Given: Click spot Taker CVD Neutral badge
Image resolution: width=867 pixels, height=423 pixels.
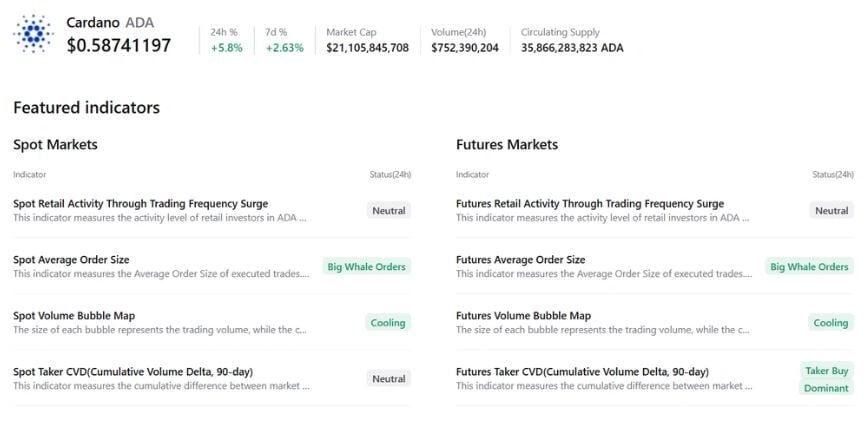Looking at the screenshot, I should 388,379.
